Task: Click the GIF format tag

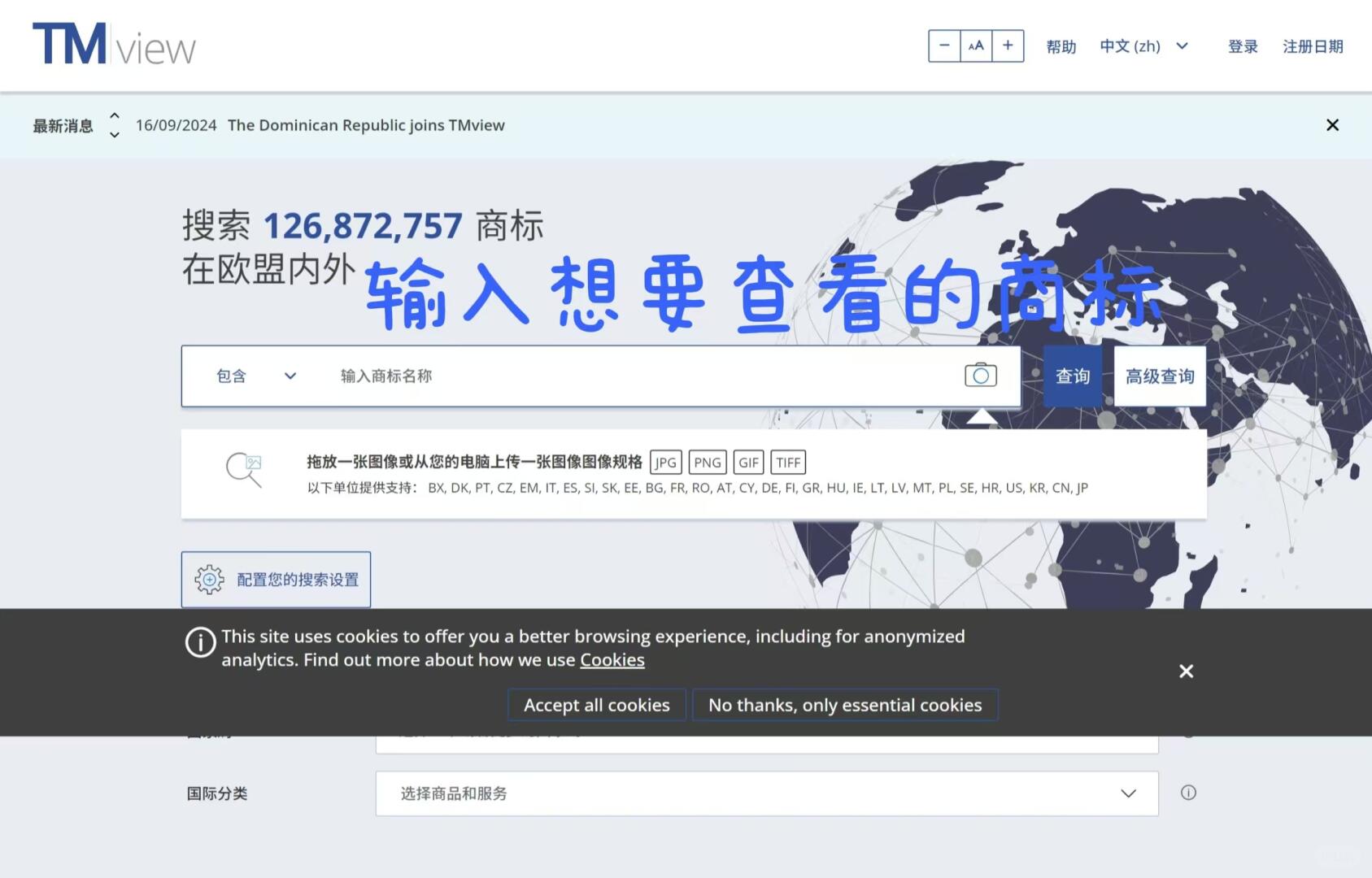Action: tap(748, 463)
